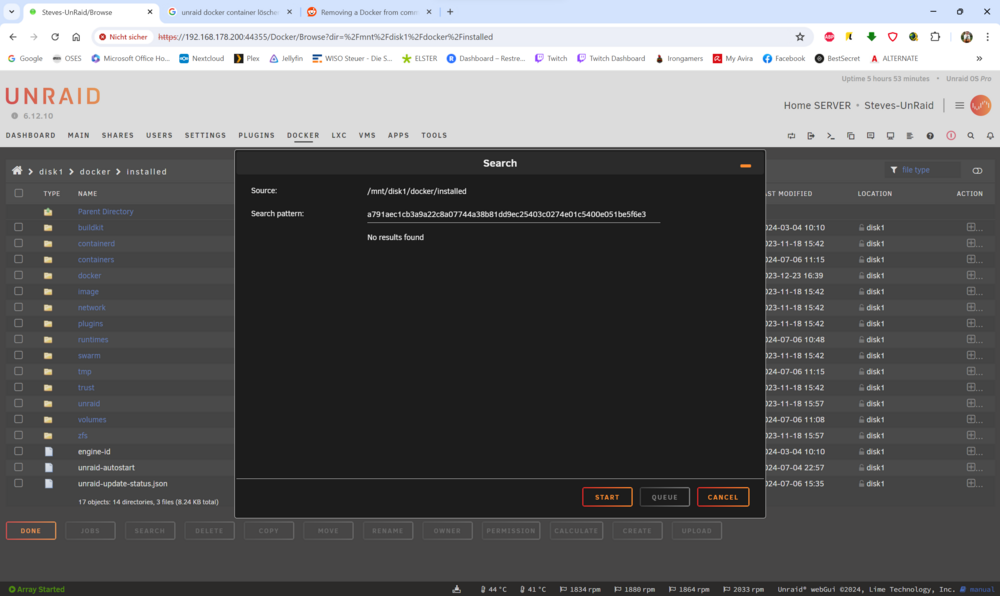This screenshot has width=1000, height=596.
Task: Click the Array Started status text
Action: click(41, 589)
